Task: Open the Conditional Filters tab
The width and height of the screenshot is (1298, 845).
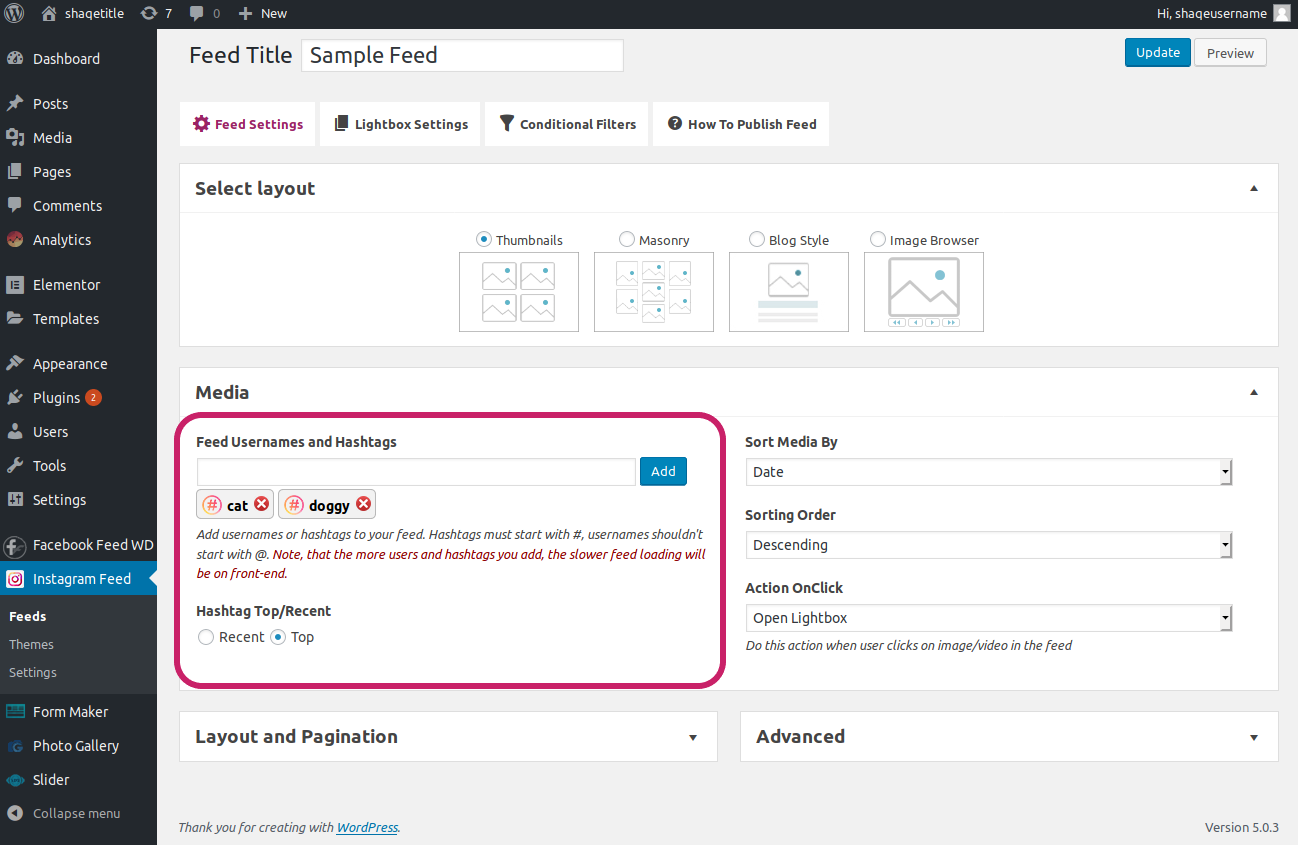Action: 566,124
